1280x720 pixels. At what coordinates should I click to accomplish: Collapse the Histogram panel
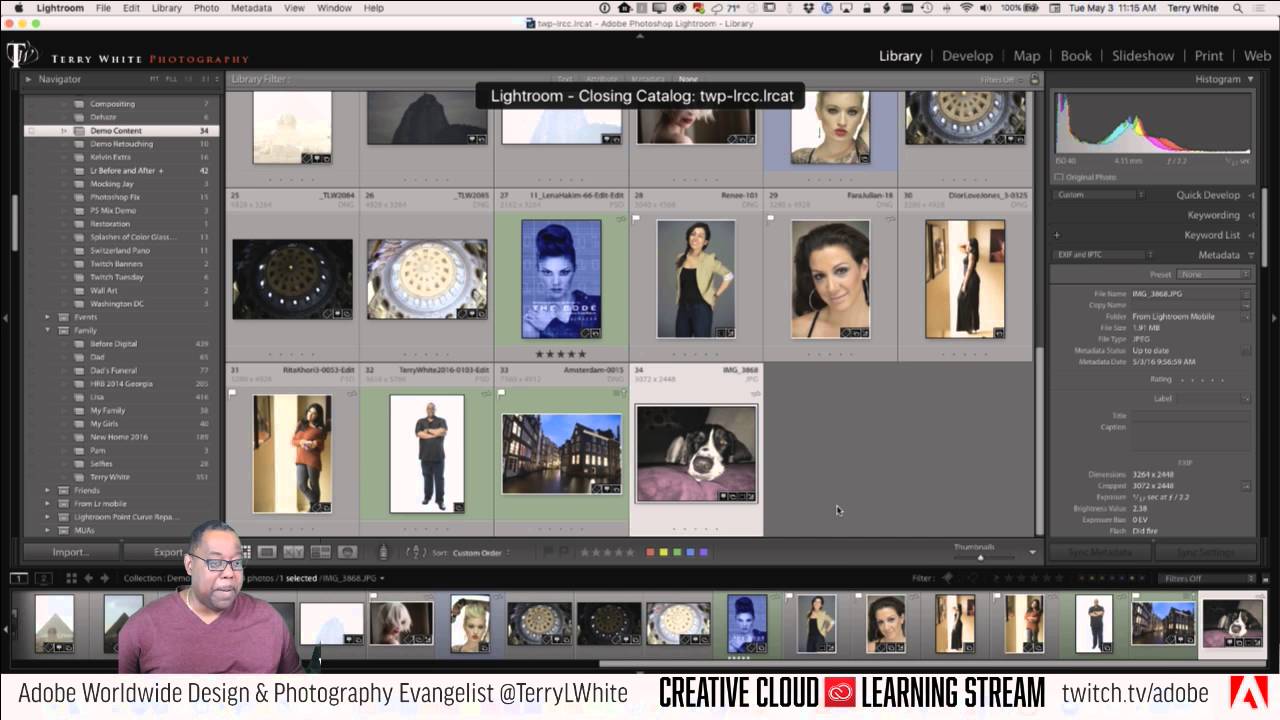pos(1250,79)
